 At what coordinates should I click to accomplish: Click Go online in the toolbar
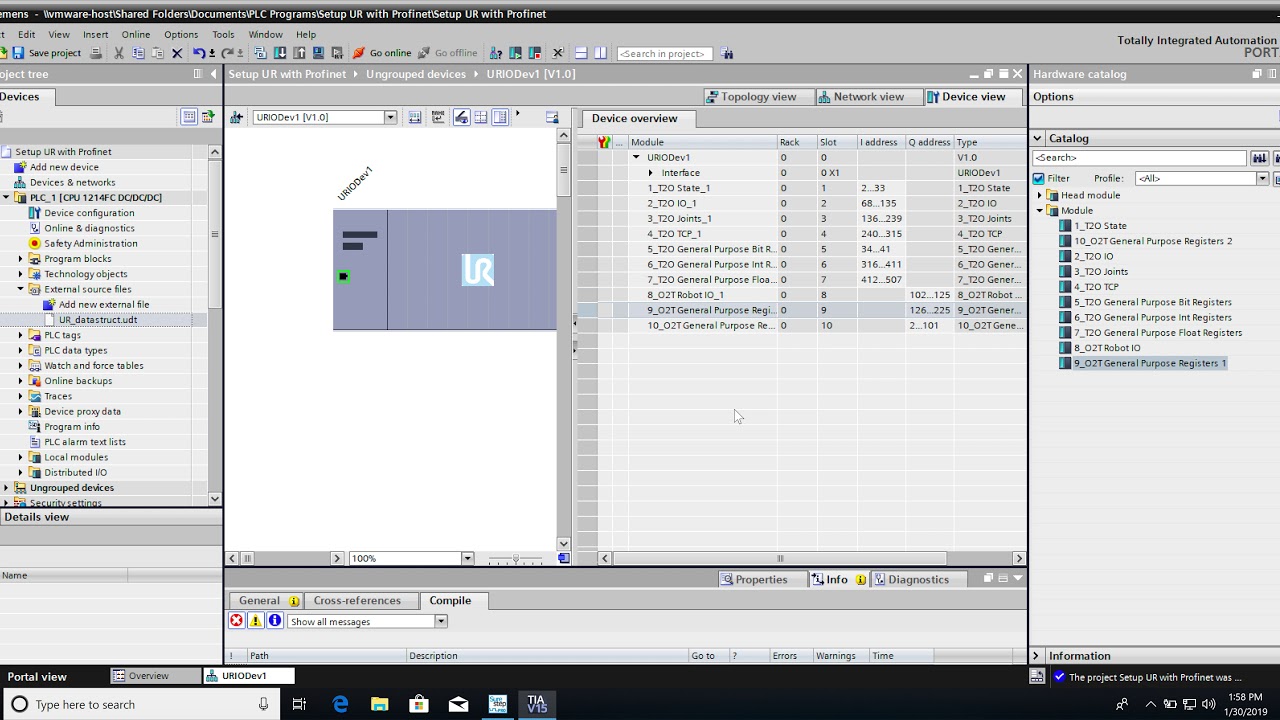(x=382, y=53)
